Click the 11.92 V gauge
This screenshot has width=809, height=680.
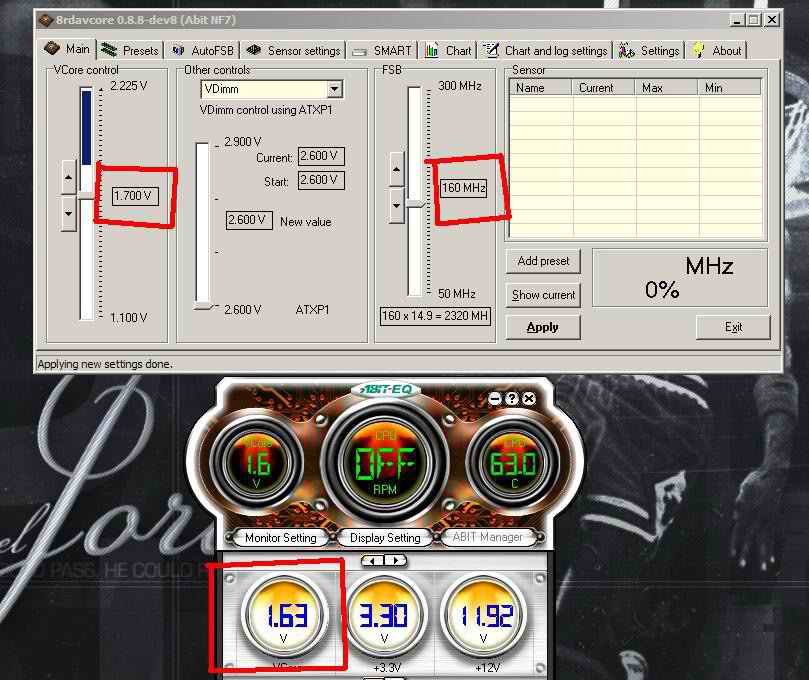(x=485, y=617)
